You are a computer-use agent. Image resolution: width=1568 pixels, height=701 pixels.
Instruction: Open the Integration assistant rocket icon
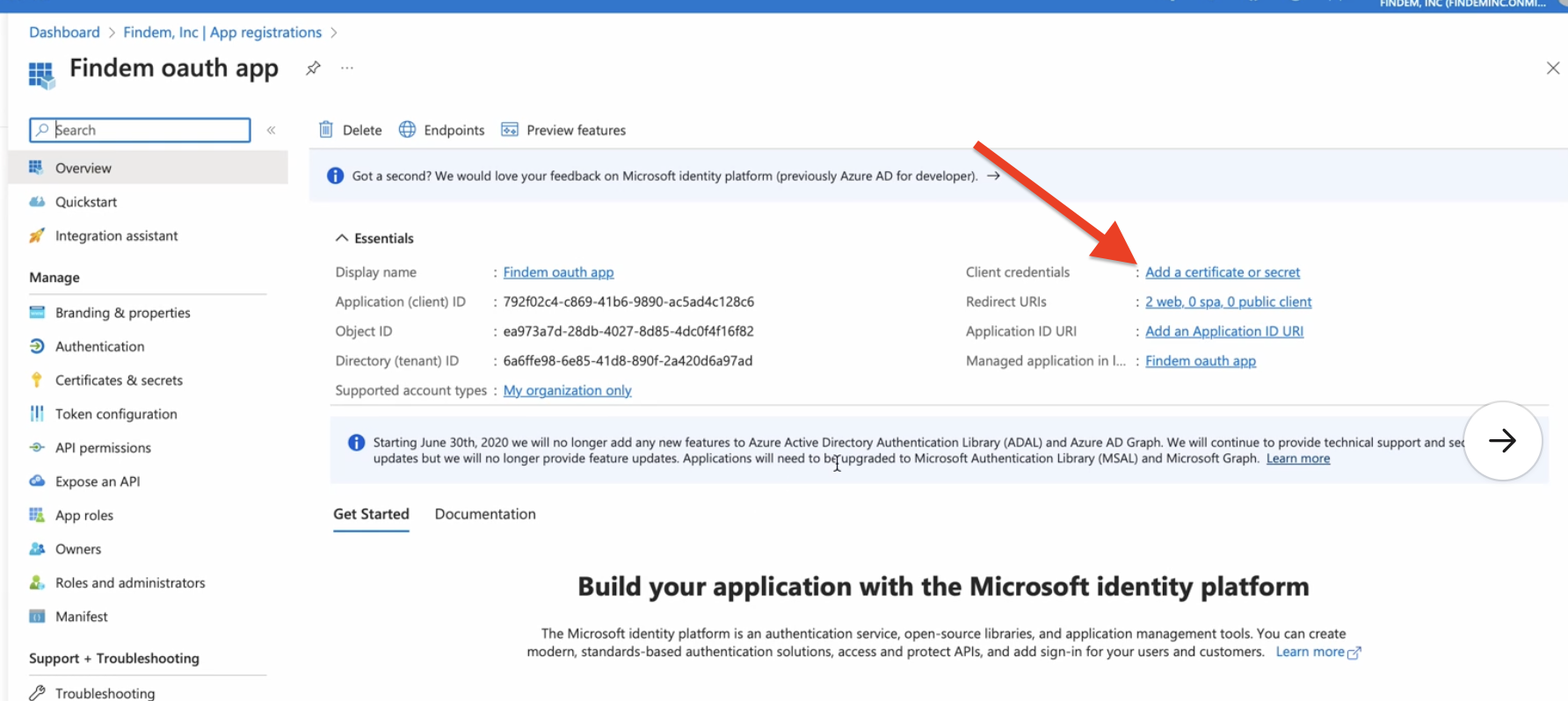[x=36, y=235]
